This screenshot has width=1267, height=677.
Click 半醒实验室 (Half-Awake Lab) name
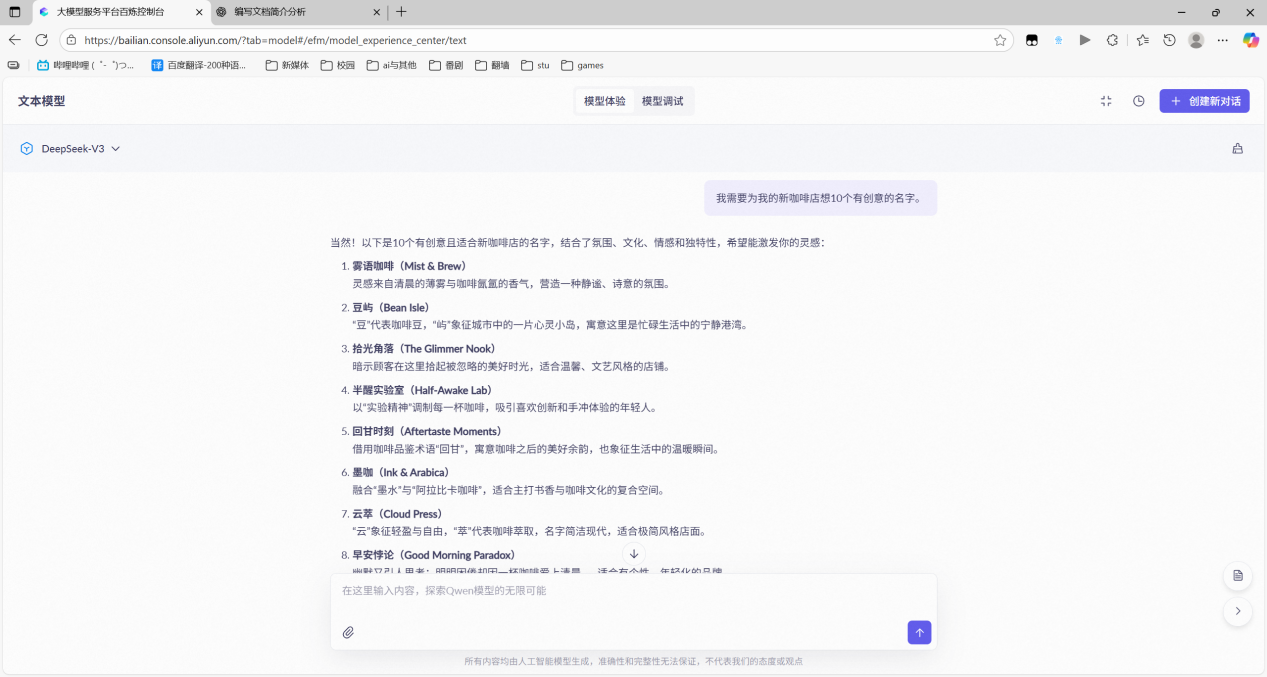pyautogui.click(x=422, y=390)
